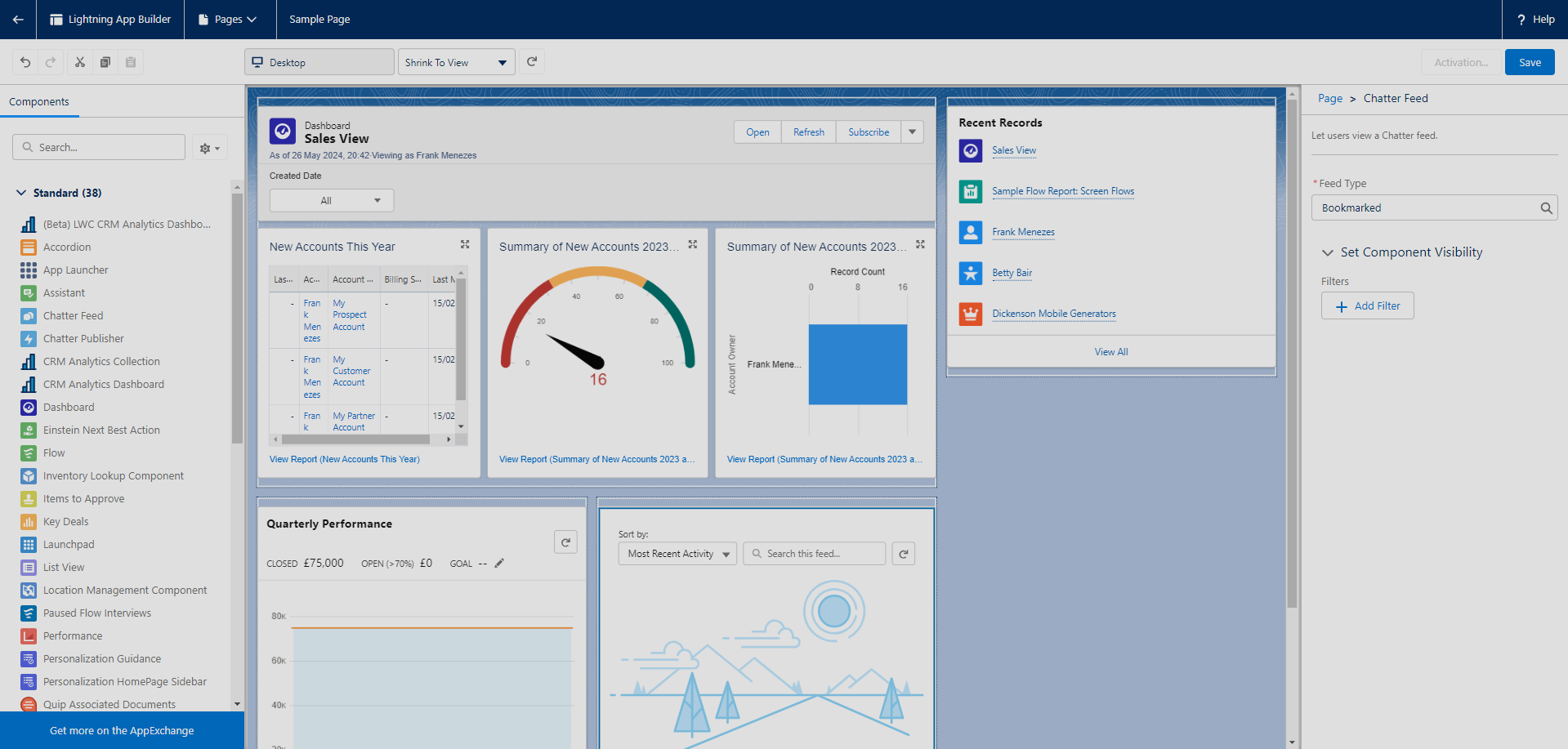Expand the gauge Summary of New Accounts widget

pyautogui.click(x=693, y=244)
